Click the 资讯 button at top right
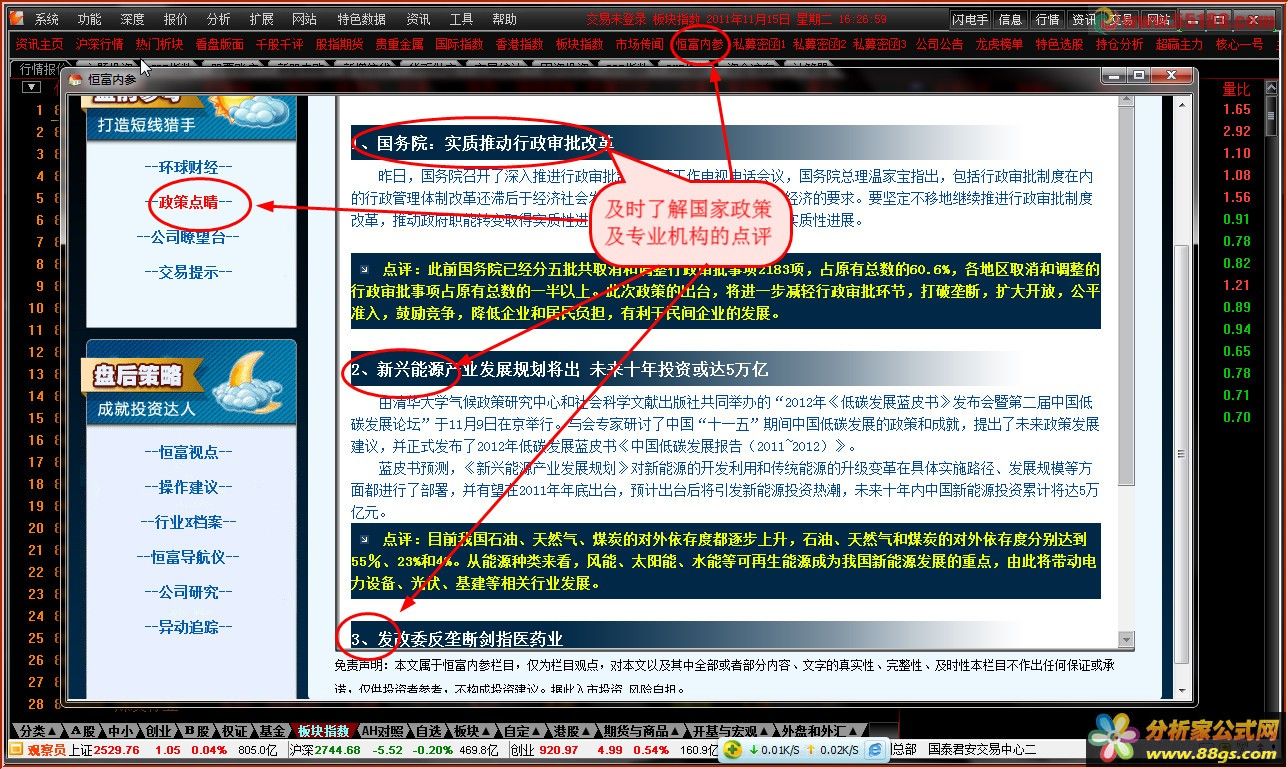The height and width of the screenshot is (769, 1288). pyautogui.click(x=1084, y=19)
